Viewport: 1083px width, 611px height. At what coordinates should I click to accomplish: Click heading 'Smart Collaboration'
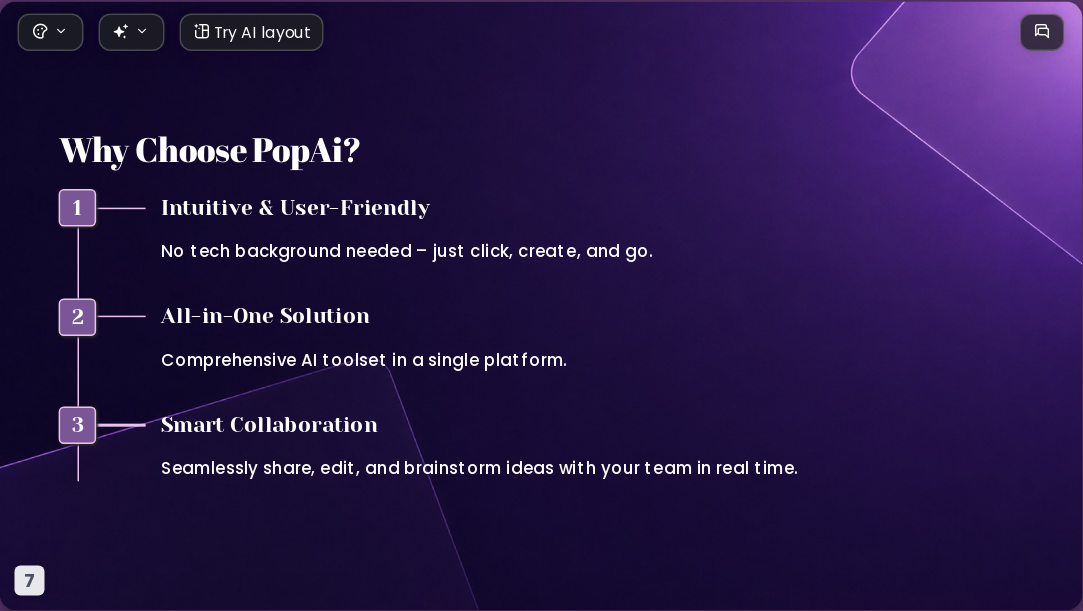(269, 425)
